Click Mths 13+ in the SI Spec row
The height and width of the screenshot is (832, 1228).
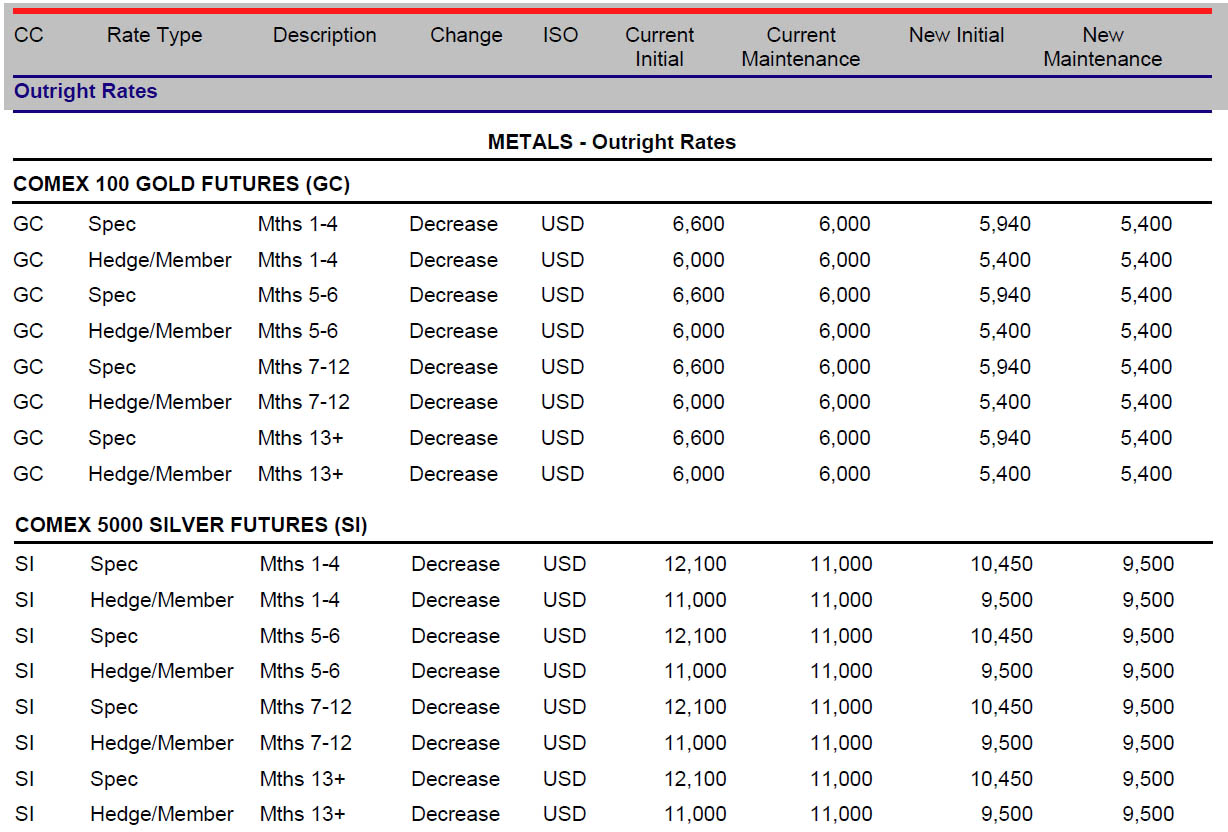pos(303,779)
